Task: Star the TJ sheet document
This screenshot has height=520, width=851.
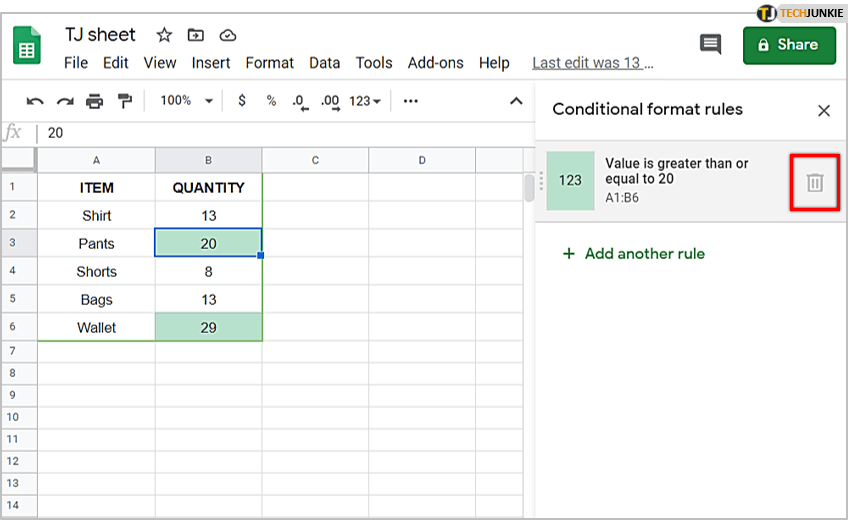Action: tap(164, 35)
